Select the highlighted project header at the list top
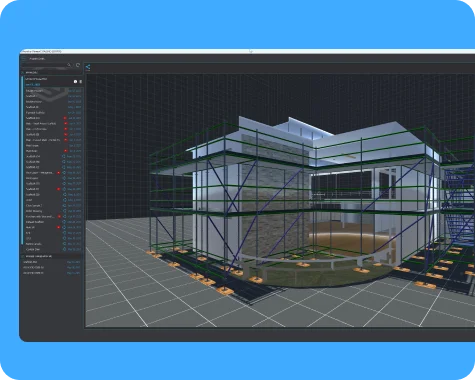 point(53,82)
